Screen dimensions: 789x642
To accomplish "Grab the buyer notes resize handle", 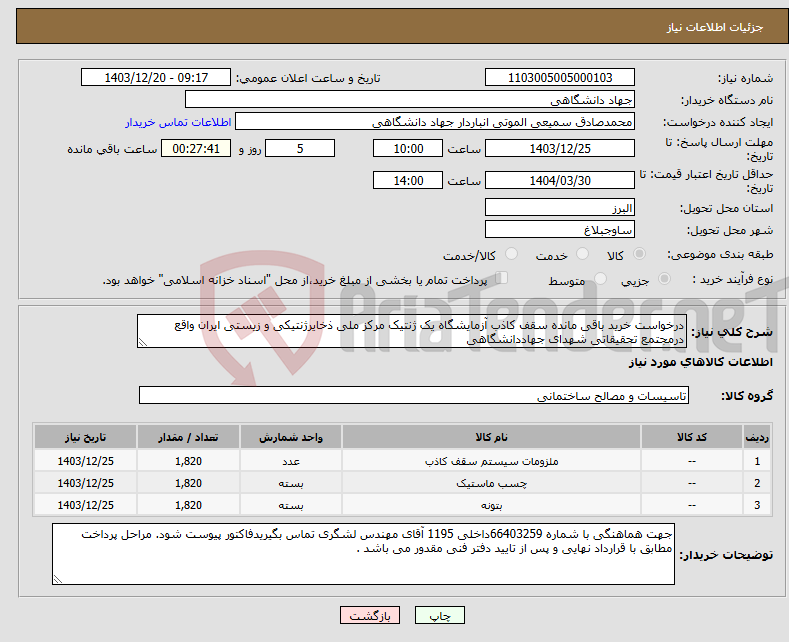I will [57, 580].
